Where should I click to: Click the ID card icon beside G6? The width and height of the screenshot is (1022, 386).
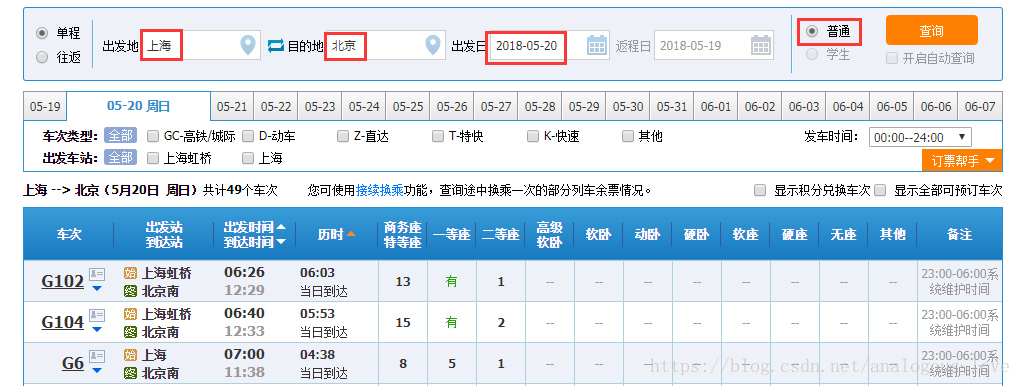coord(97,356)
